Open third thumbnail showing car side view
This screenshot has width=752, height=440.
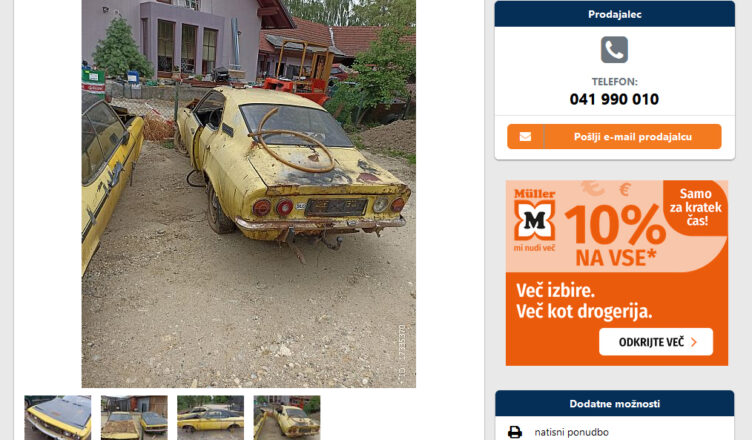tap(211, 417)
